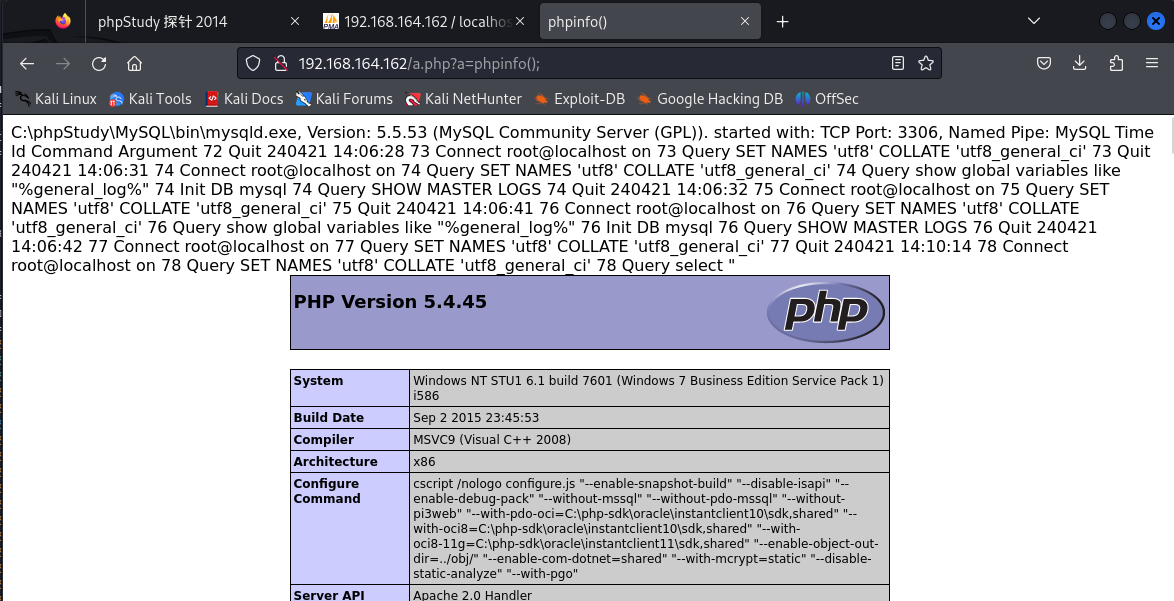
Task: Open the list all tabs dropdown
Action: tap(1034, 21)
